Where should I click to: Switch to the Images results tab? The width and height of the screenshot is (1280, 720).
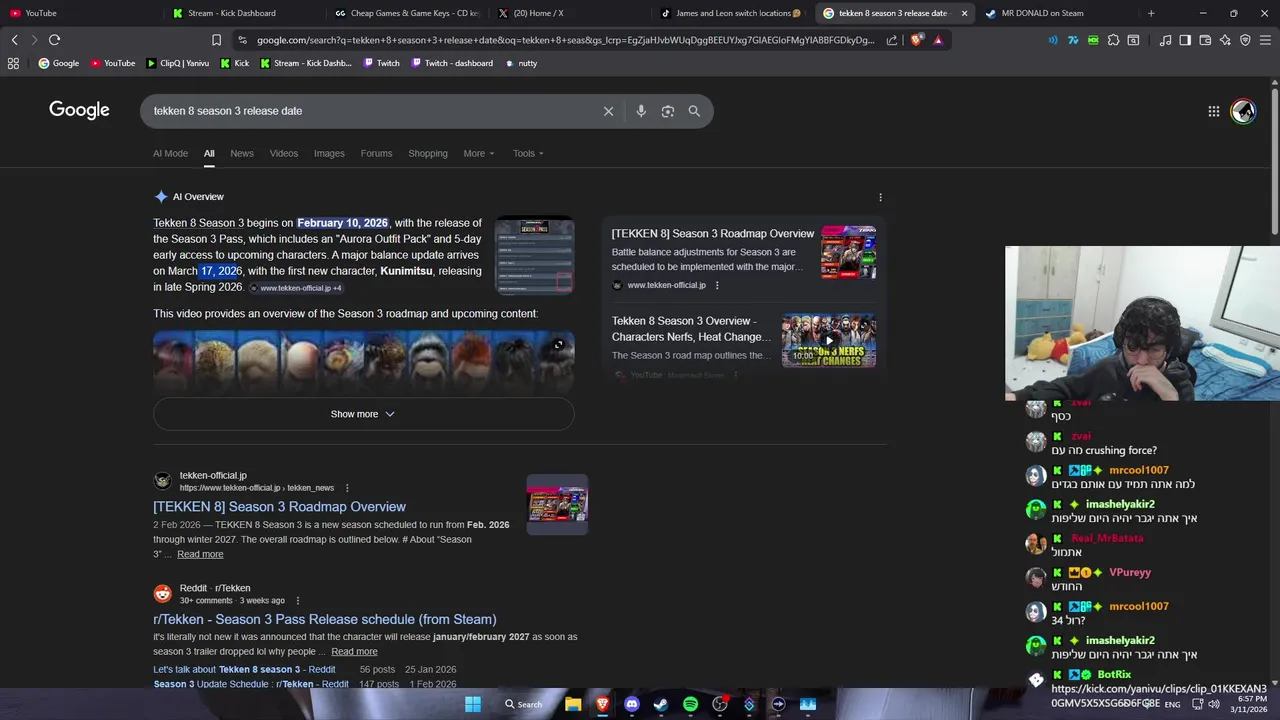click(329, 153)
